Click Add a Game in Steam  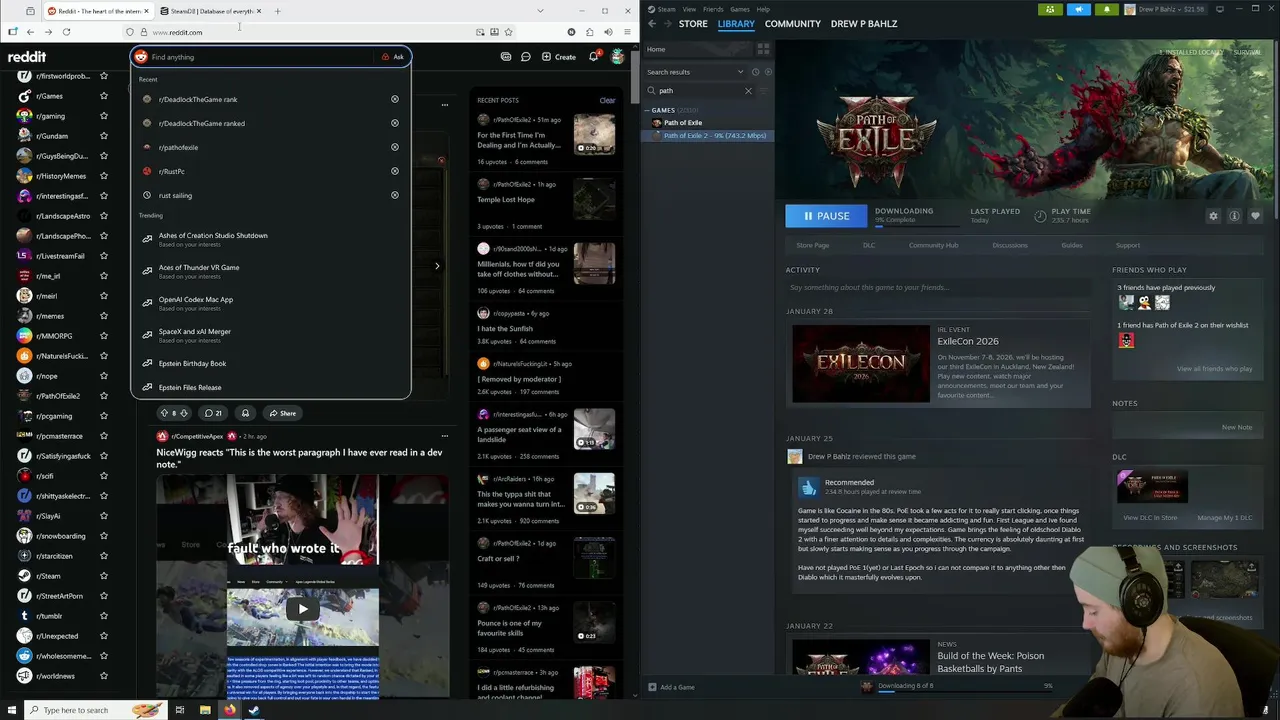tap(671, 687)
